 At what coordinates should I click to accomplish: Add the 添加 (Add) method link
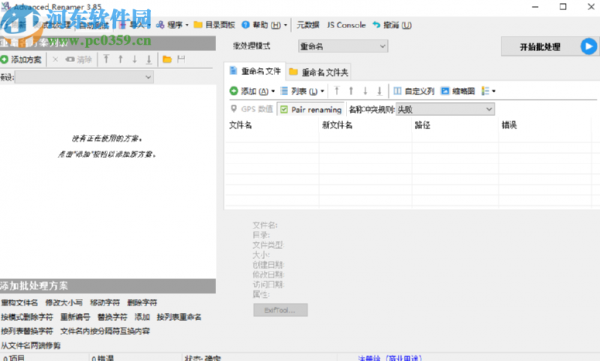[x=142, y=317]
